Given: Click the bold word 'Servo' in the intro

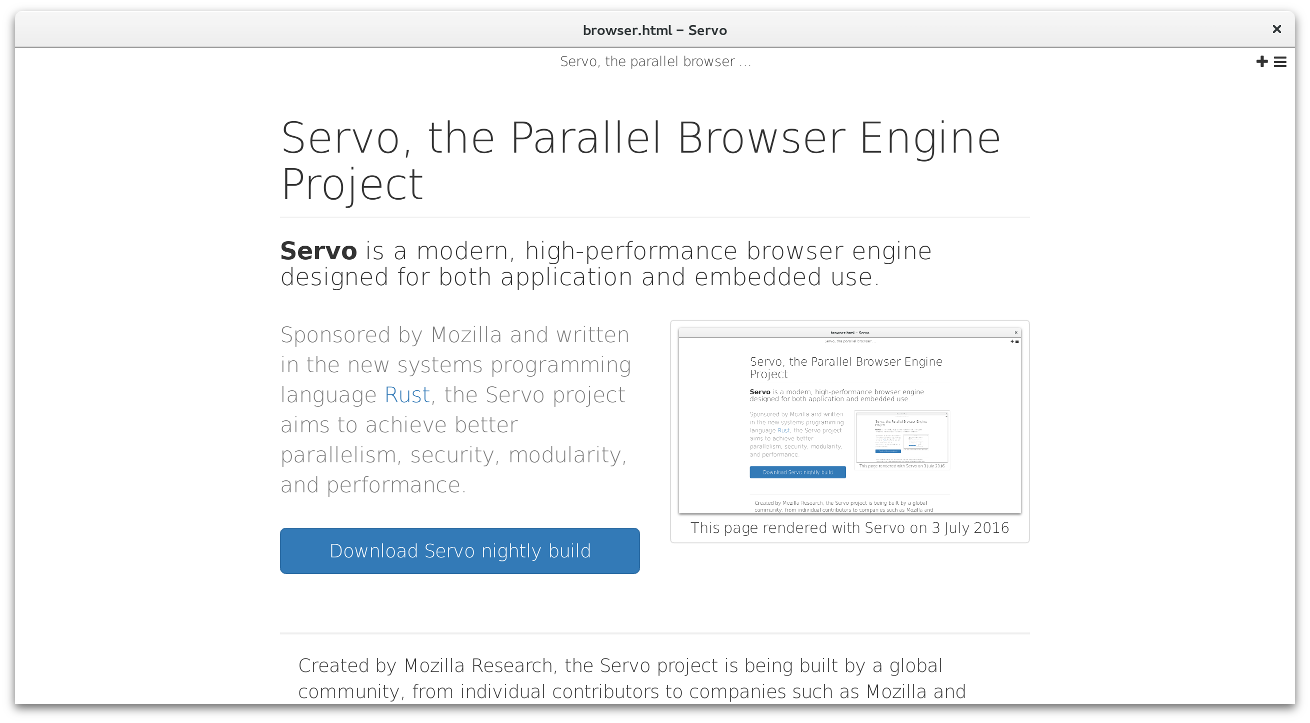Looking at the screenshot, I should point(318,251).
